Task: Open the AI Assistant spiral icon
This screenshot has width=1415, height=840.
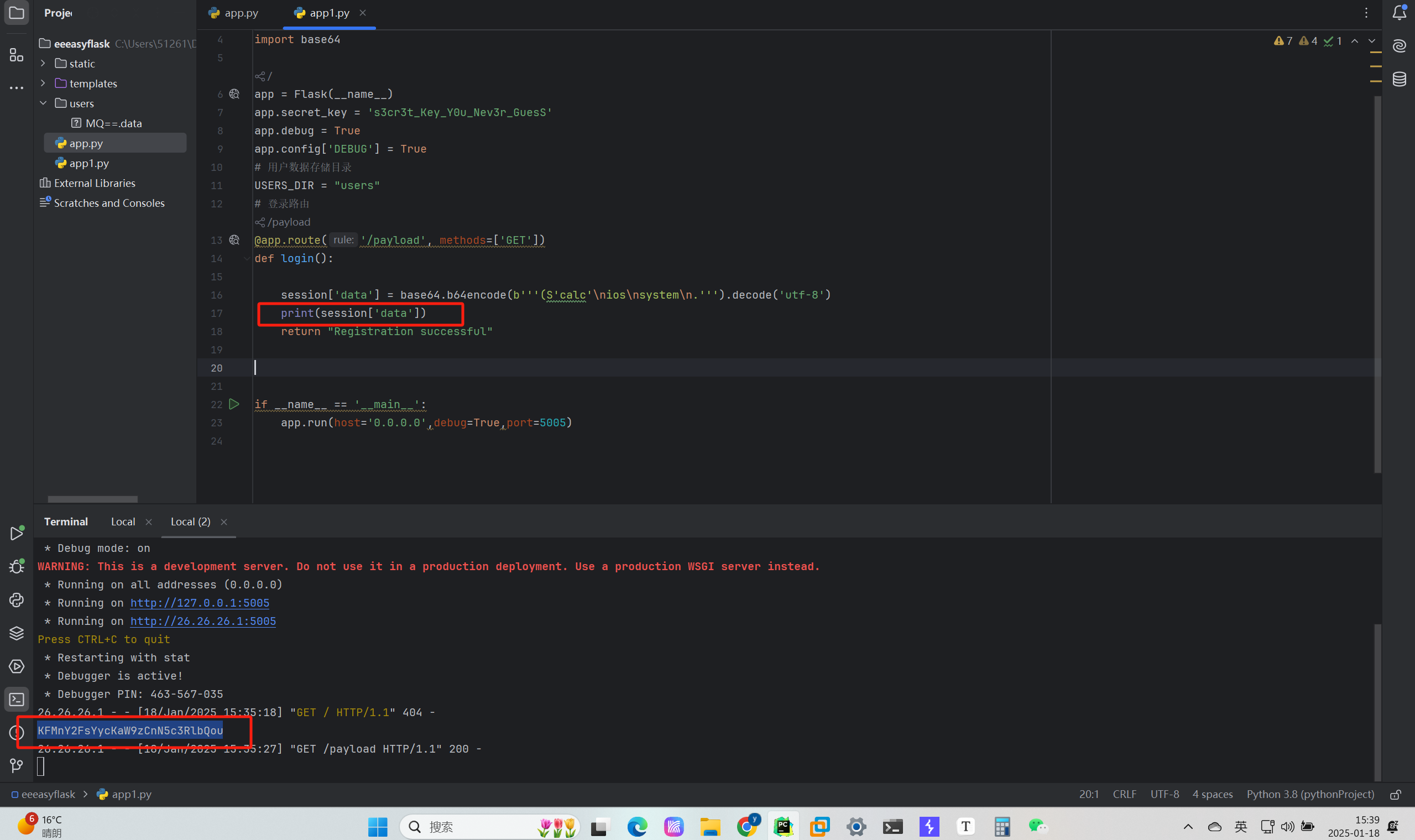Action: click(1399, 46)
